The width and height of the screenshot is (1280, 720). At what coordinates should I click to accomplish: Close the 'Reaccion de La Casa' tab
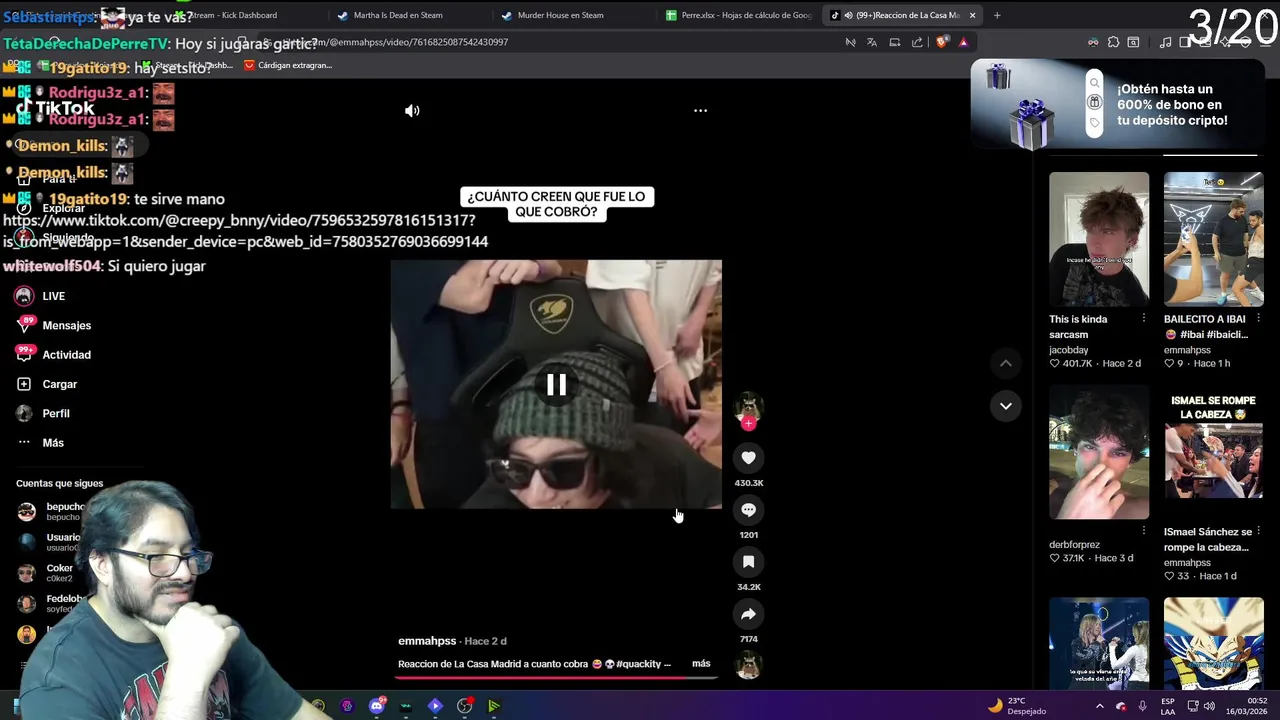click(972, 15)
